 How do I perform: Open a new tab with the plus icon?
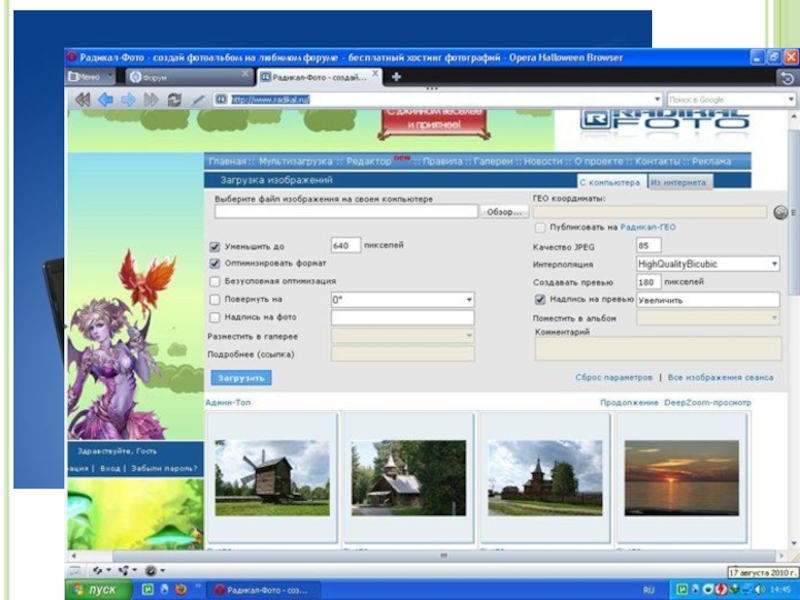(x=396, y=76)
